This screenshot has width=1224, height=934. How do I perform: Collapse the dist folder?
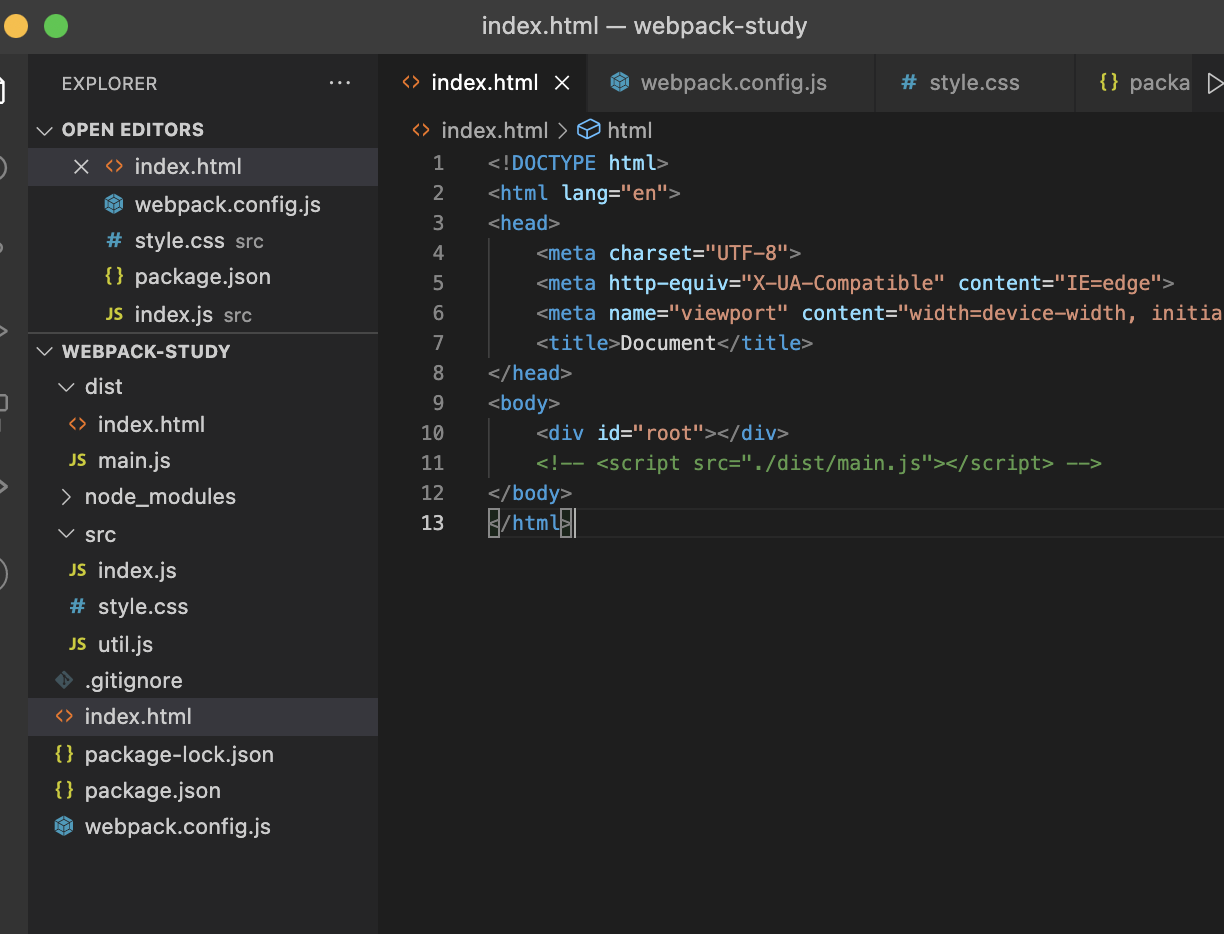[66, 387]
